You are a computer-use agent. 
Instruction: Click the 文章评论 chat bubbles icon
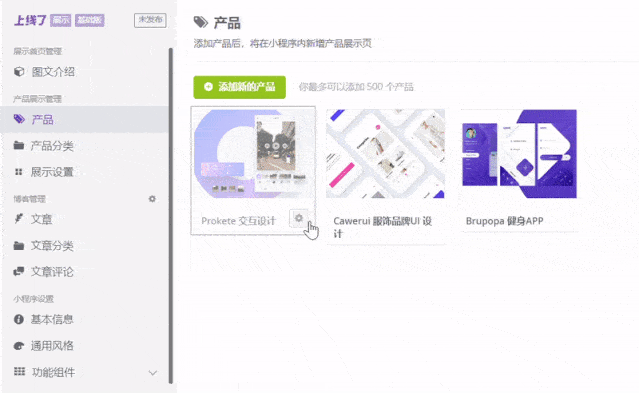pos(19,272)
